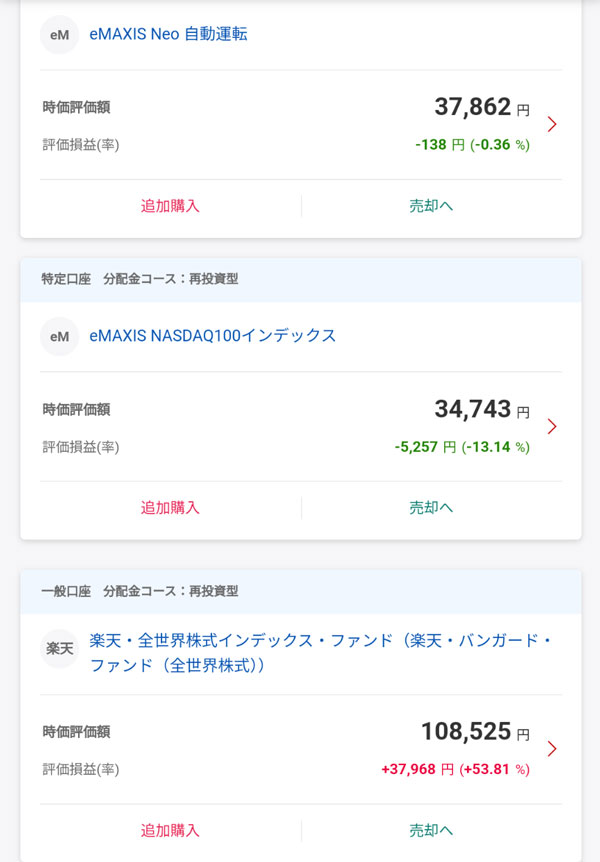The width and height of the screenshot is (600, 862).
Task: Click the 108,525 円 valuation amount
Action: coord(474,732)
